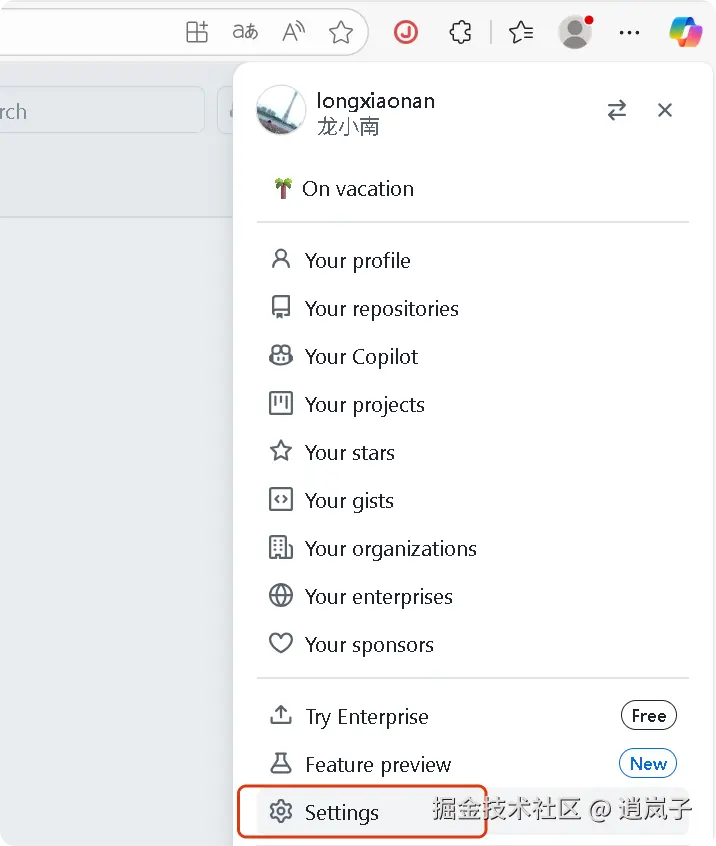The width and height of the screenshot is (716, 846).
Task: Go to Your repositories
Action: [381, 309]
